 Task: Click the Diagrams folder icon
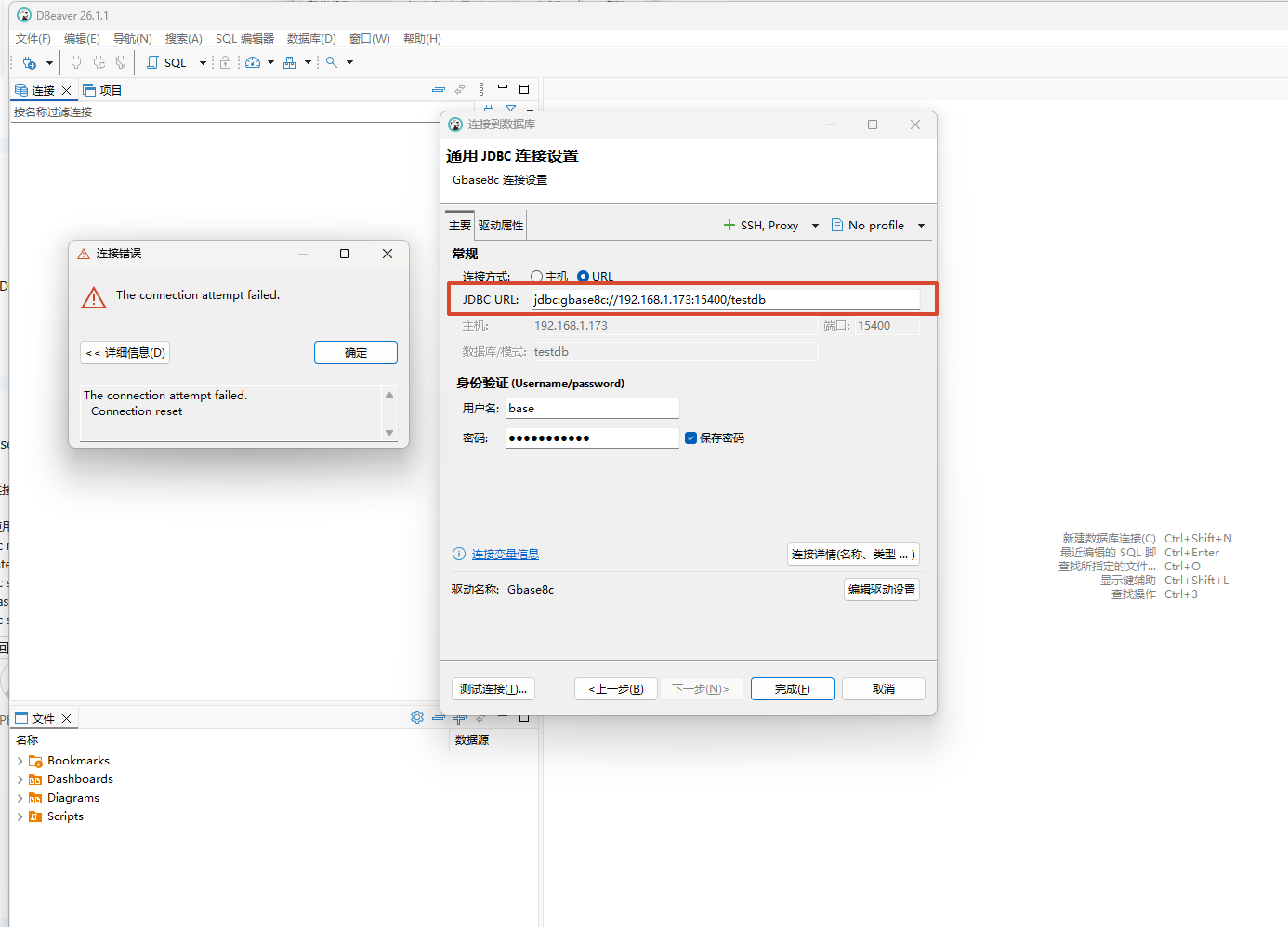coord(35,798)
